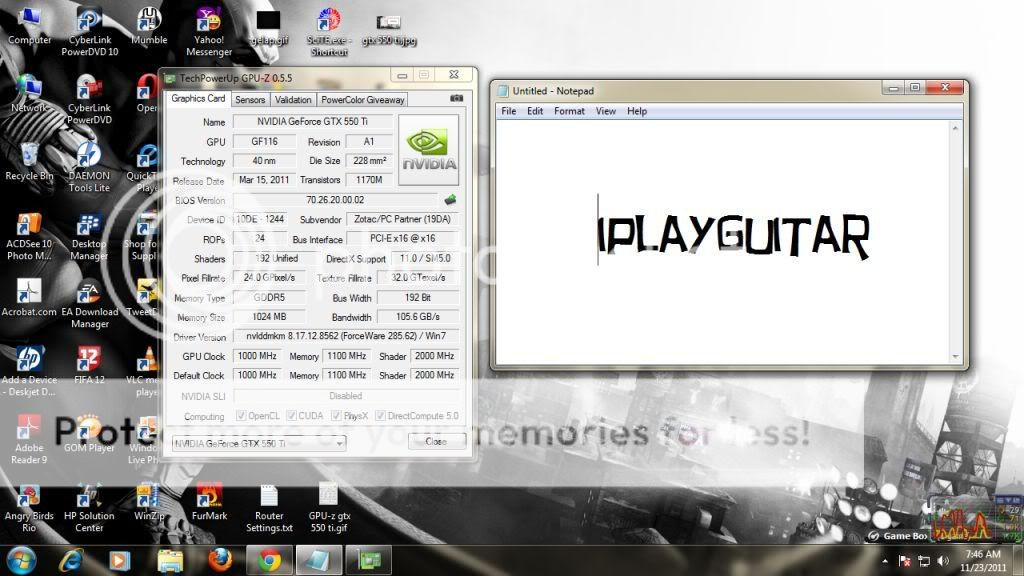Image resolution: width=1024 pixels, height=576 pixels.
Task: Switch to the Graphics Card tab
Action: (198, 99)
